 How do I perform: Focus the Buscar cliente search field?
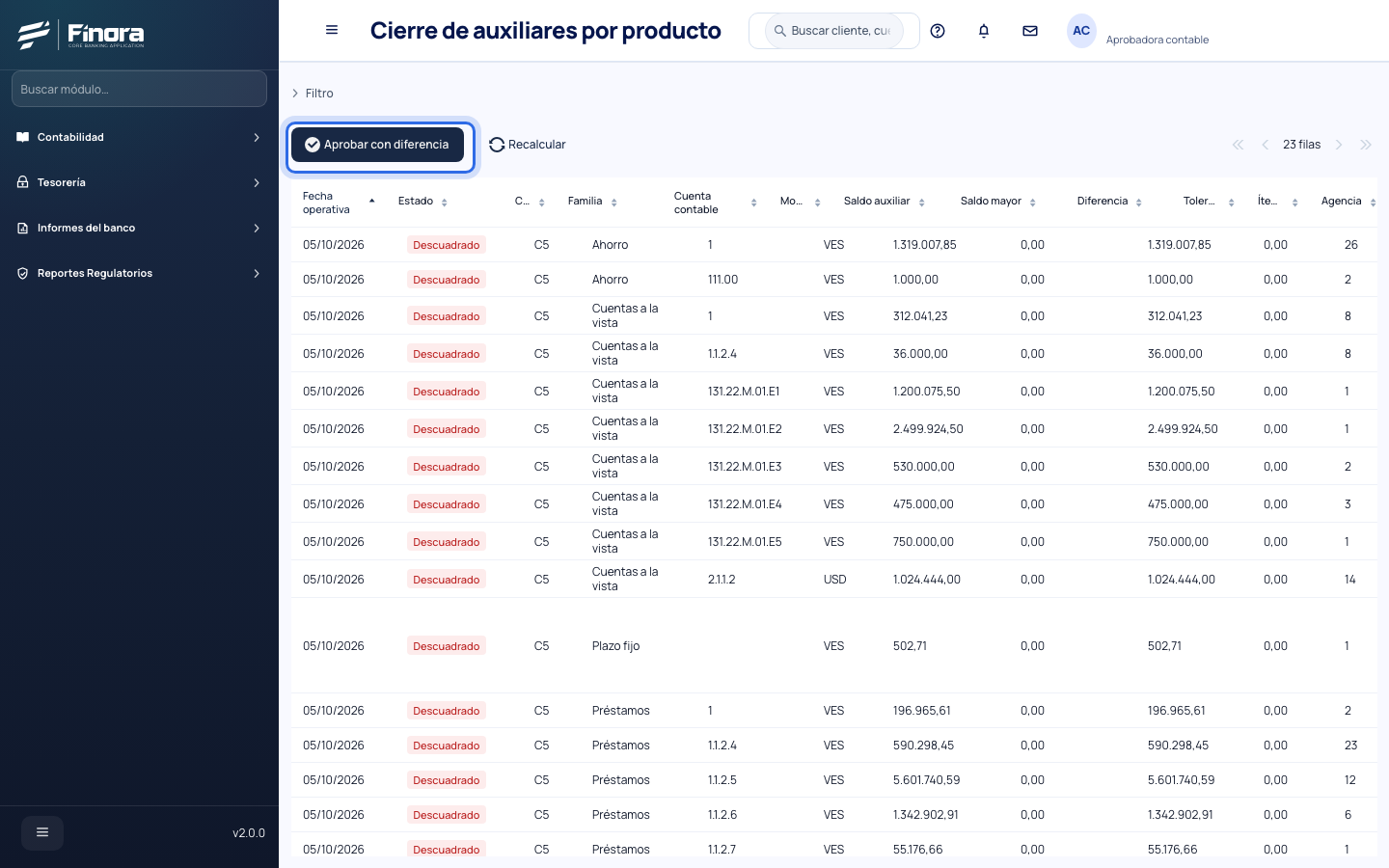[834, 31]
